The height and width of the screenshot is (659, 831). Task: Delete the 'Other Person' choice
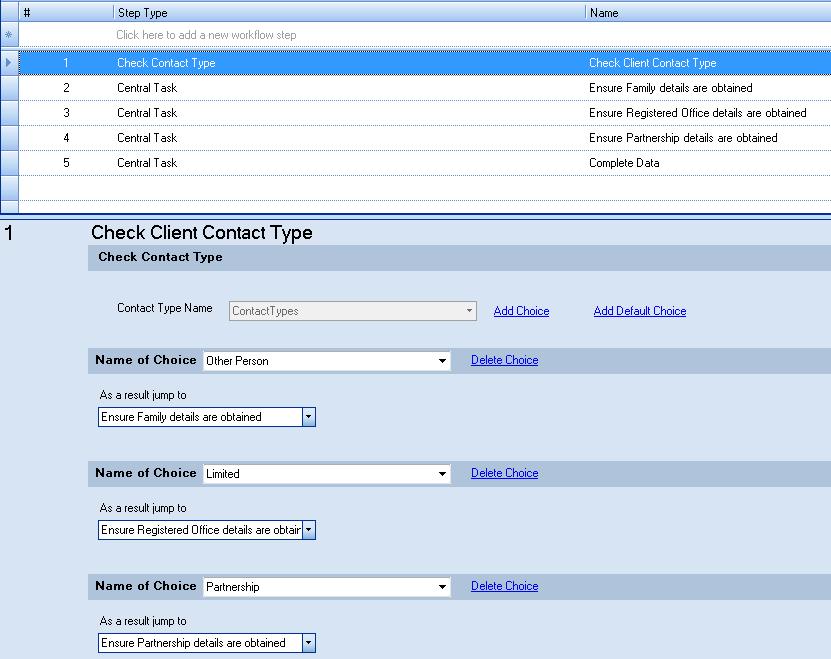click(505, 360)
